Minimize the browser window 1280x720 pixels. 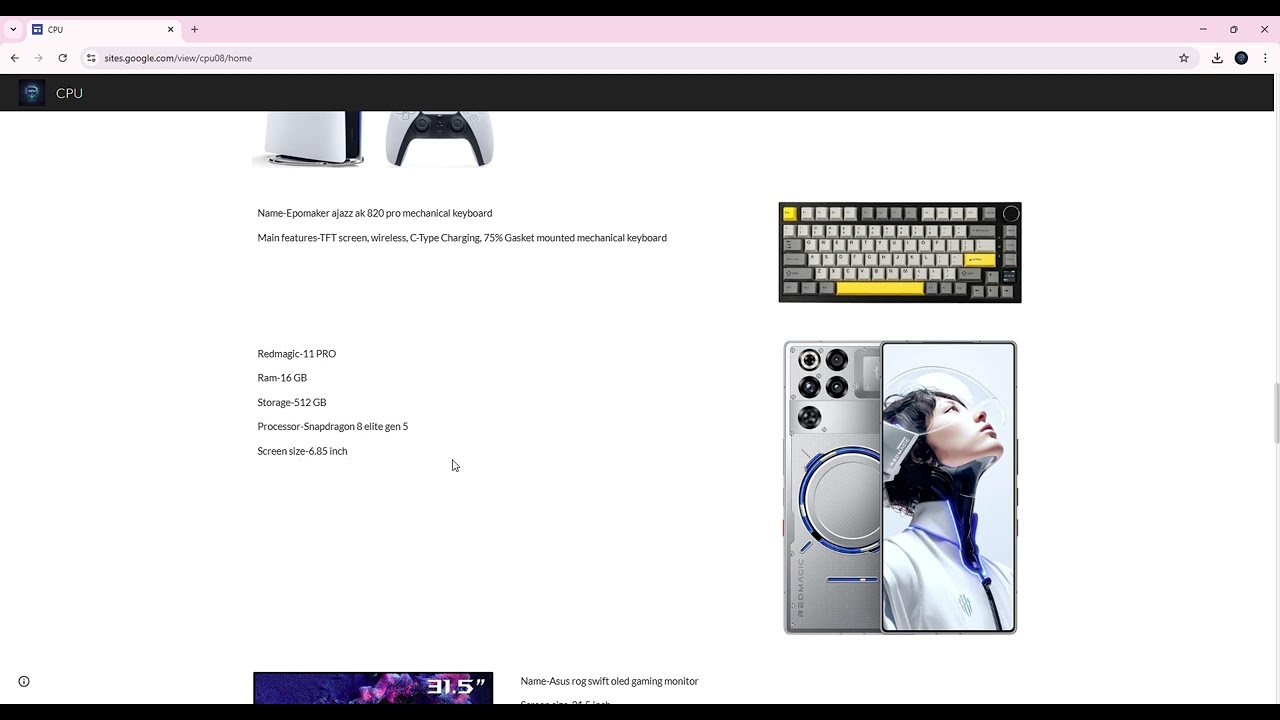coord(1203,30)
